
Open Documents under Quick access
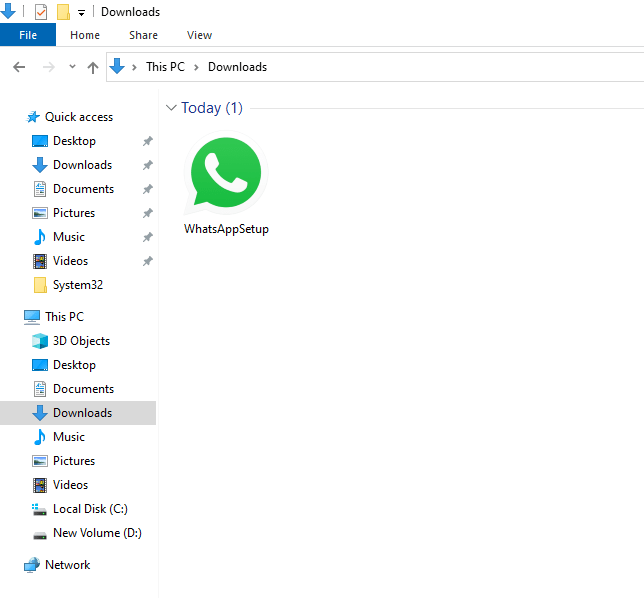coord(83,189)
